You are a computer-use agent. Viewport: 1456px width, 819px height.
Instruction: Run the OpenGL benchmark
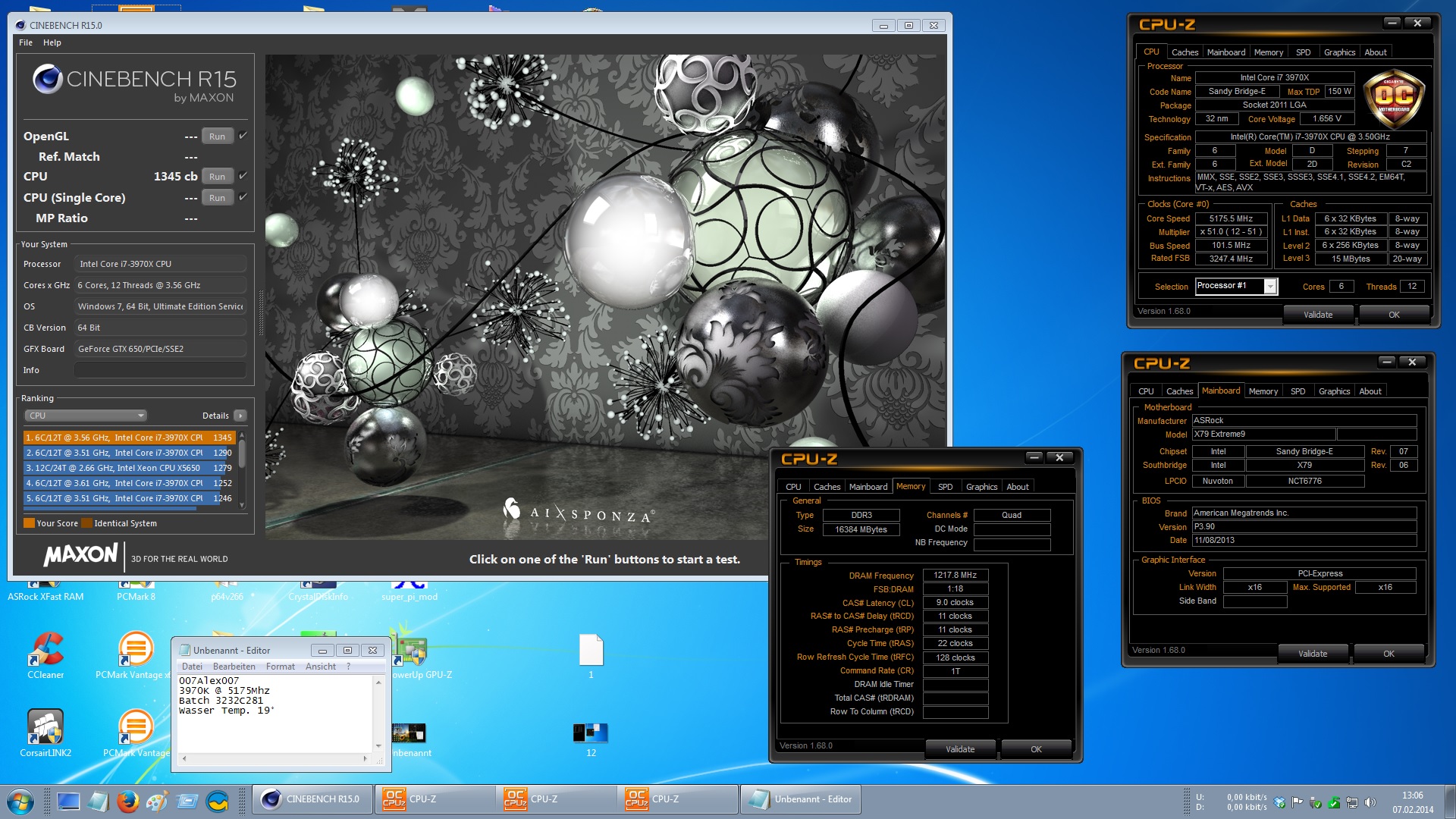coord(218,136)
